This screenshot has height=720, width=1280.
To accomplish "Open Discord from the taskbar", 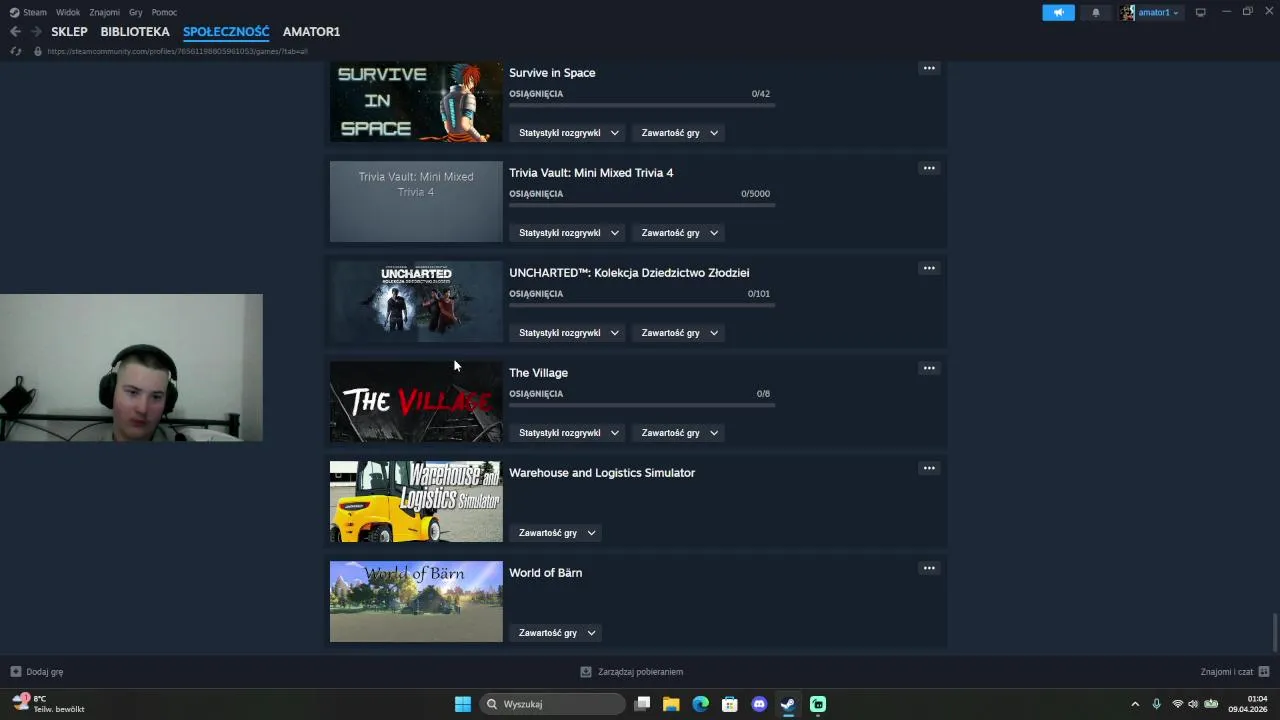I will [759, 704].
